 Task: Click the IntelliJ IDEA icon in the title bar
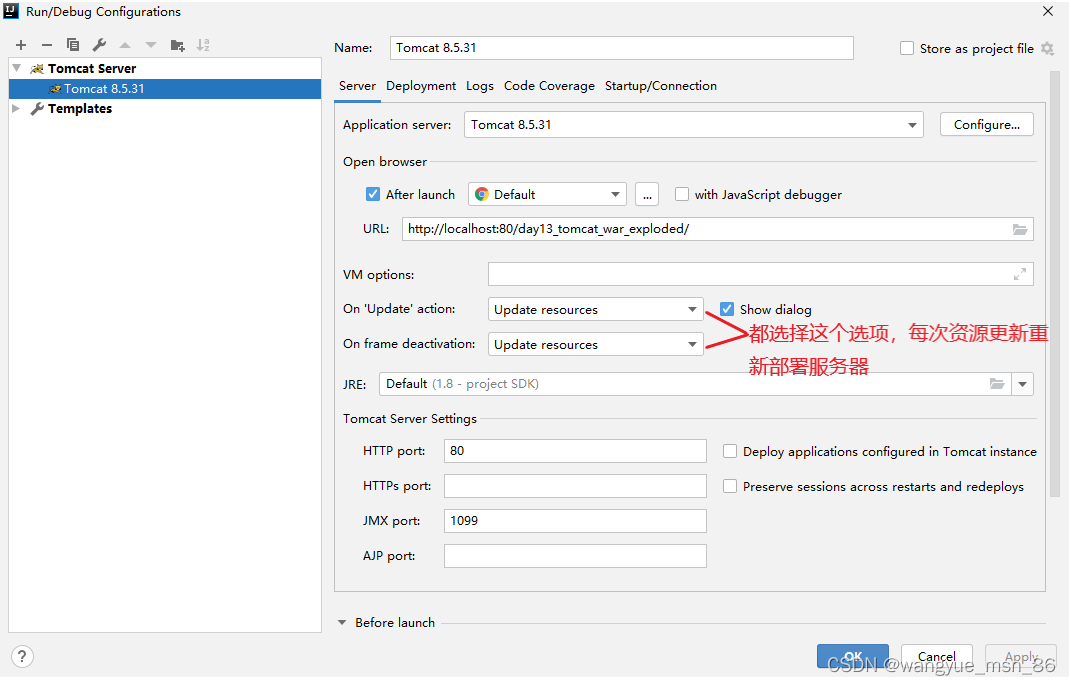(x=11, y=12)
